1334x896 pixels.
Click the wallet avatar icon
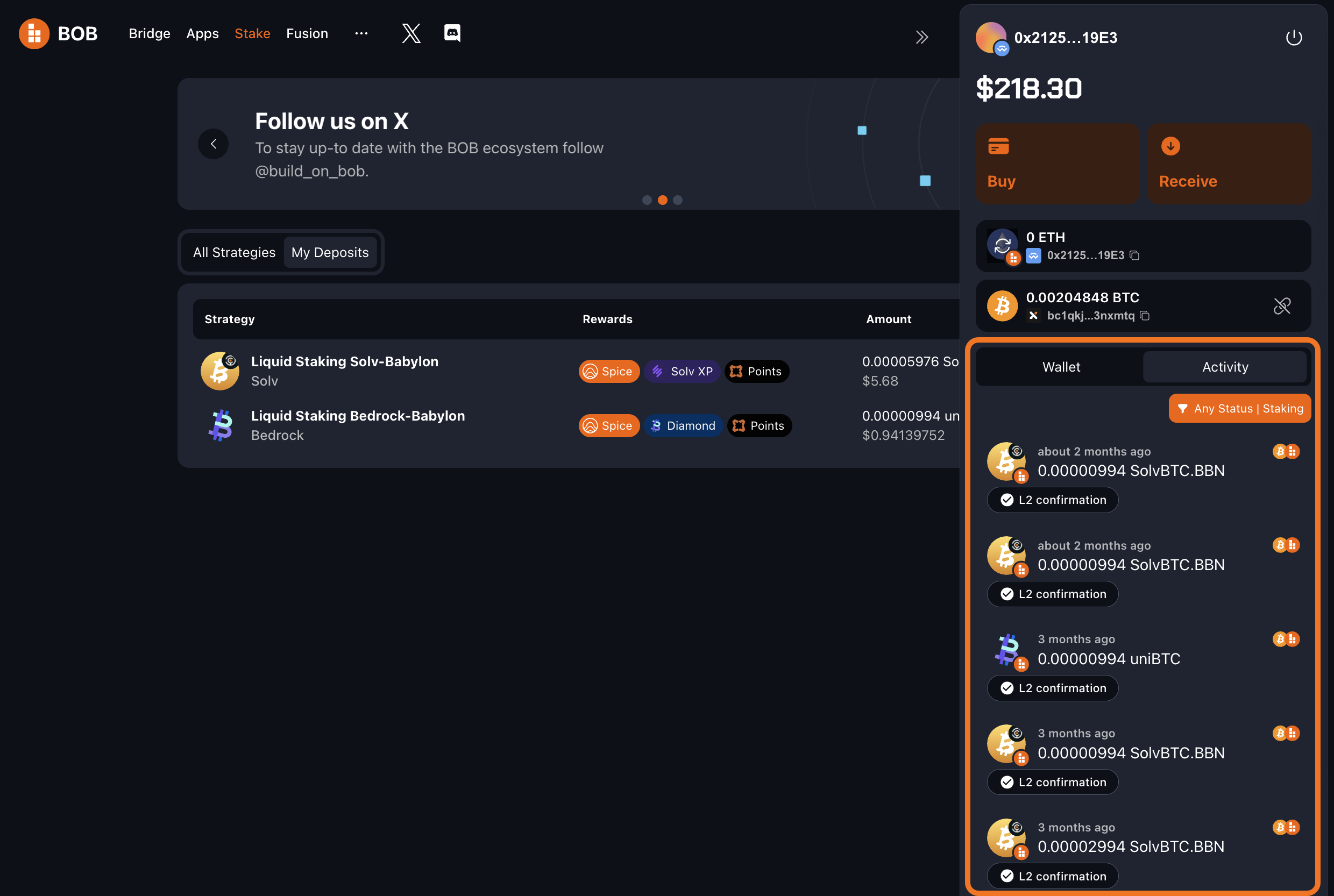[x=992, y=38]
